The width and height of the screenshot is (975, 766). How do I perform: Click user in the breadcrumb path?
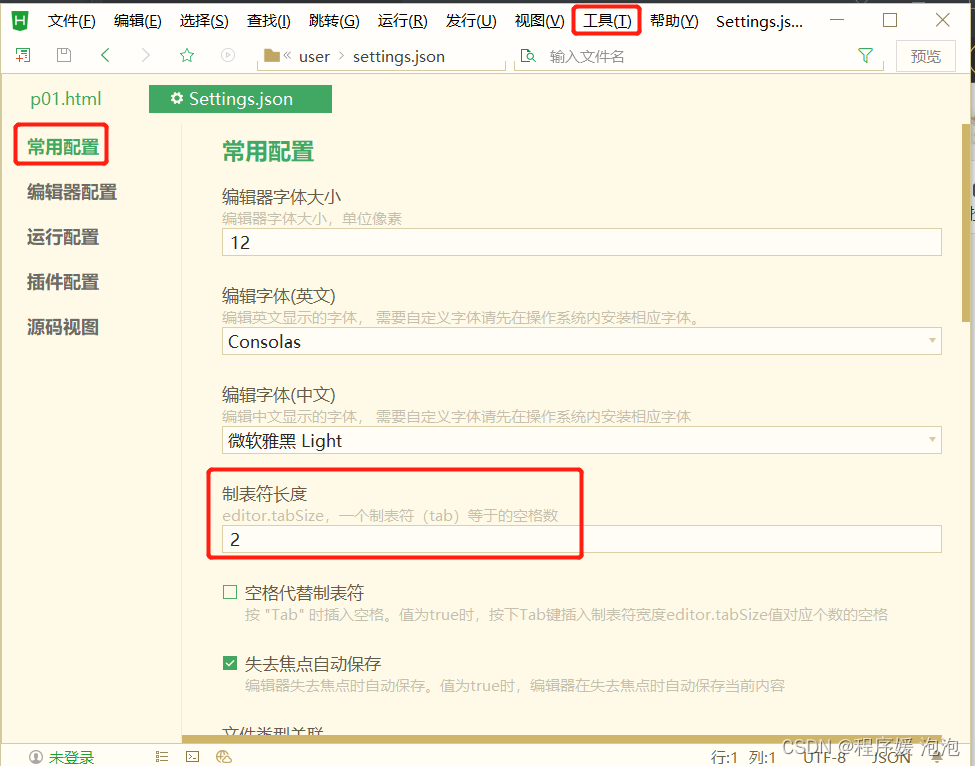tap(314, 57)
